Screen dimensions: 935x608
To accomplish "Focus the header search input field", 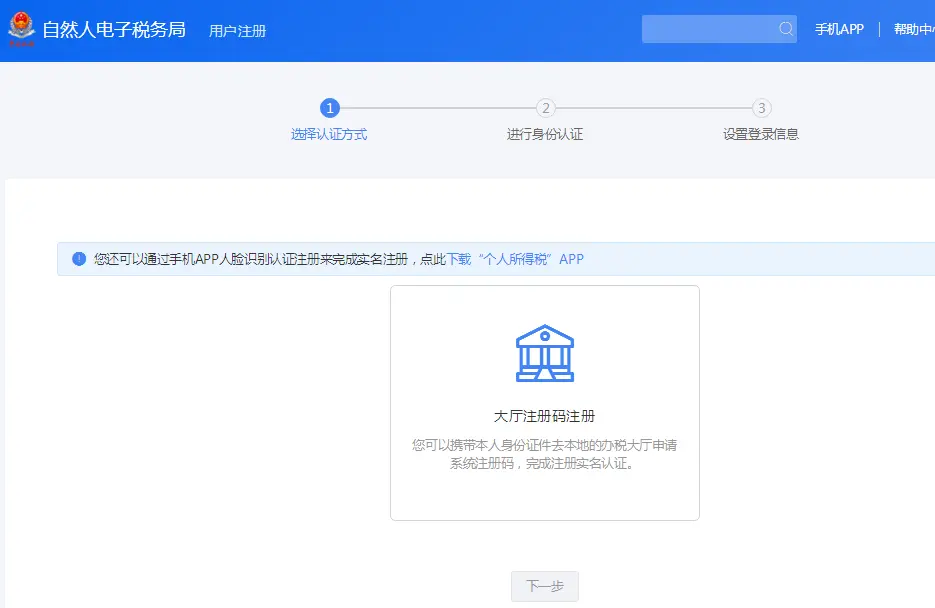I will click(719, 29).
